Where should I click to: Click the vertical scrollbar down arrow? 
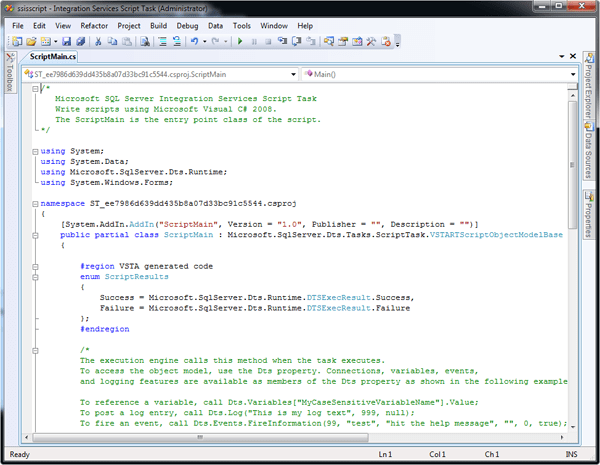[573, 426]
